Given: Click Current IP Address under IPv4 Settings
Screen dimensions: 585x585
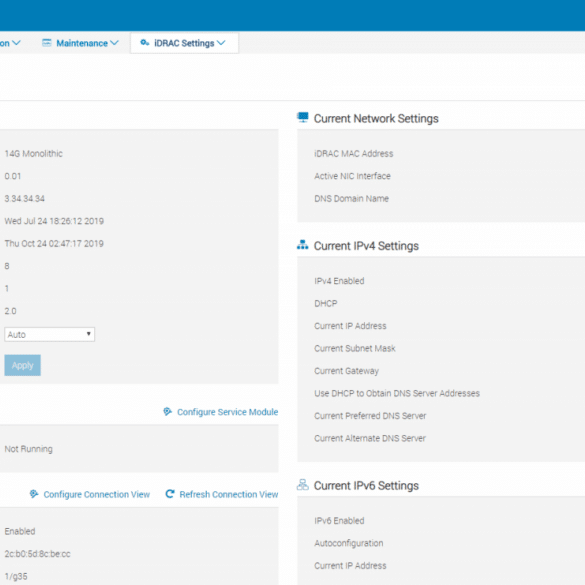Looking at the screenshot, I should [350, 326].
